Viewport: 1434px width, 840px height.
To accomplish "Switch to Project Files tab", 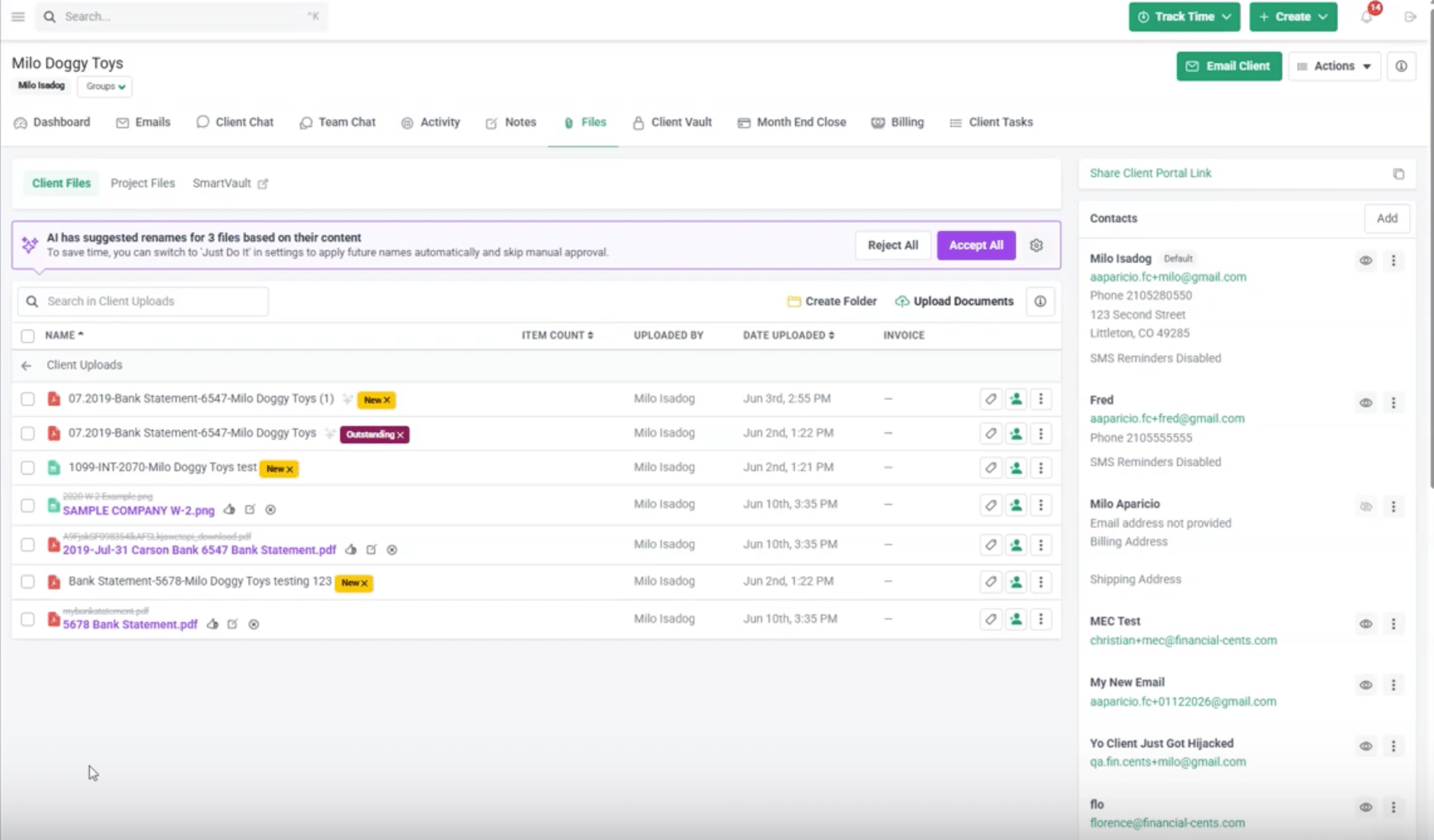I will click(143, 183).
